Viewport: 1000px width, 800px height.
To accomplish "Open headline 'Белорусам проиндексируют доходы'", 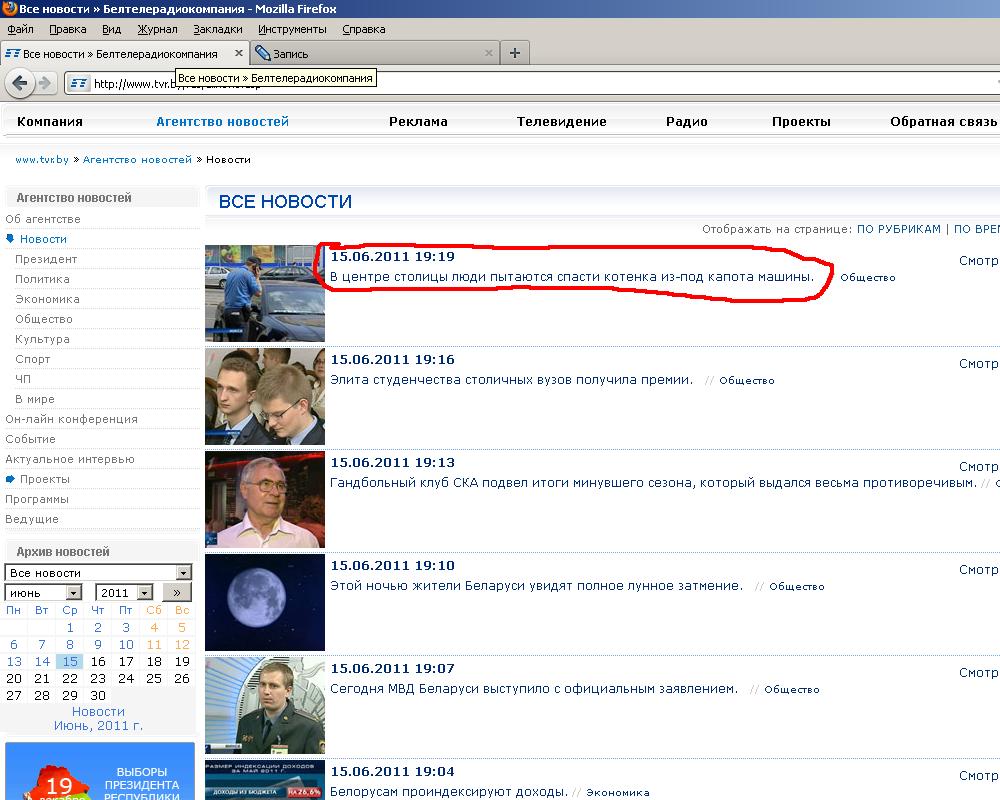I will pyautogui.click(x=449, y=792).
